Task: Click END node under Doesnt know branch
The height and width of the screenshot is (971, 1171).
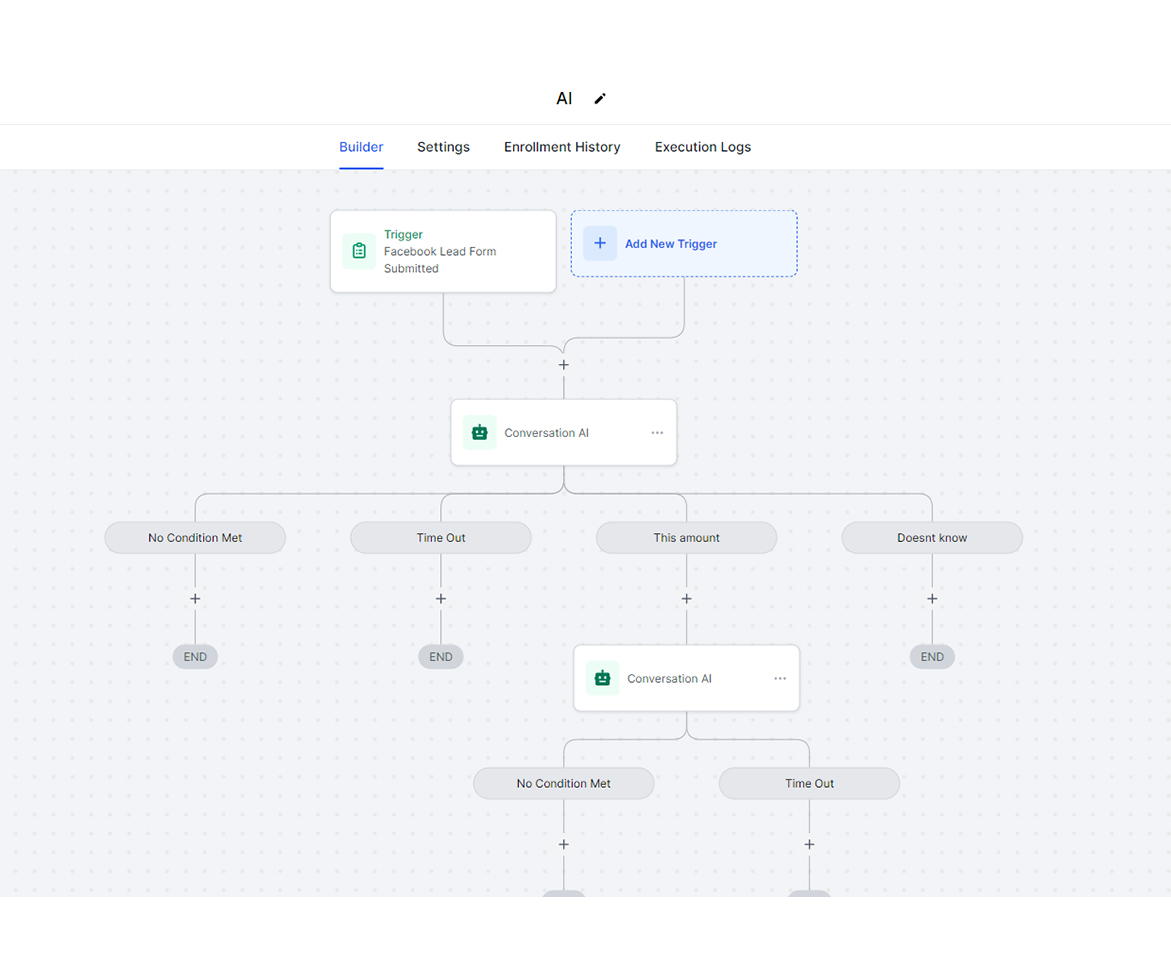Action: click(x=932, y=657)
